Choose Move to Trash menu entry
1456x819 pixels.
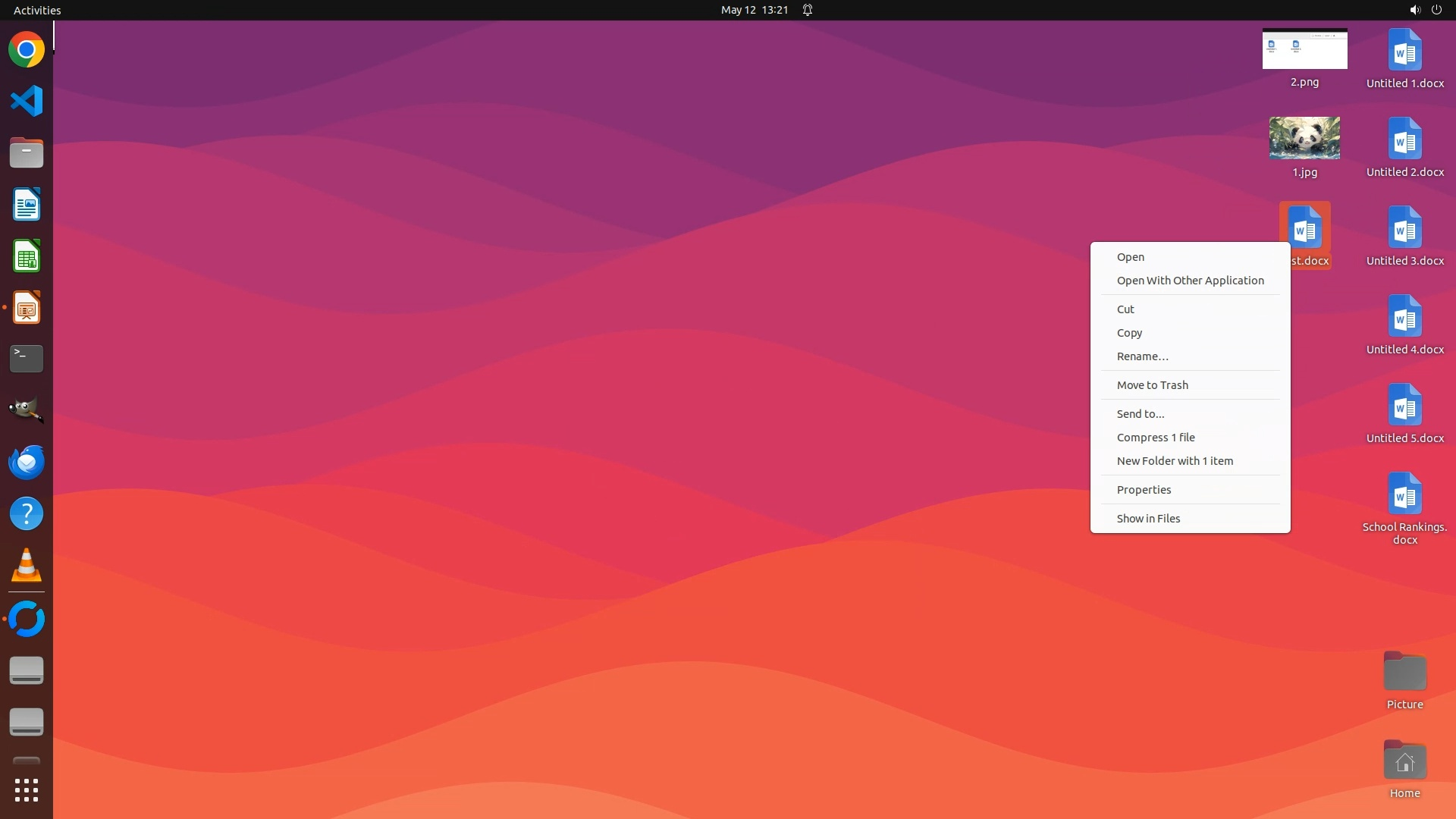tap(1152, 385)
